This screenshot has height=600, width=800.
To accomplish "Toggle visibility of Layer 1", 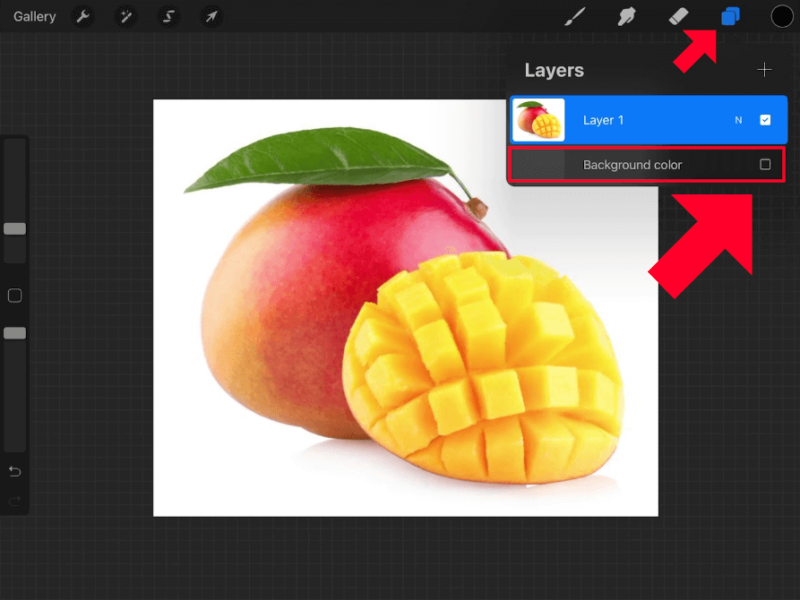I will tap(766, 119).
